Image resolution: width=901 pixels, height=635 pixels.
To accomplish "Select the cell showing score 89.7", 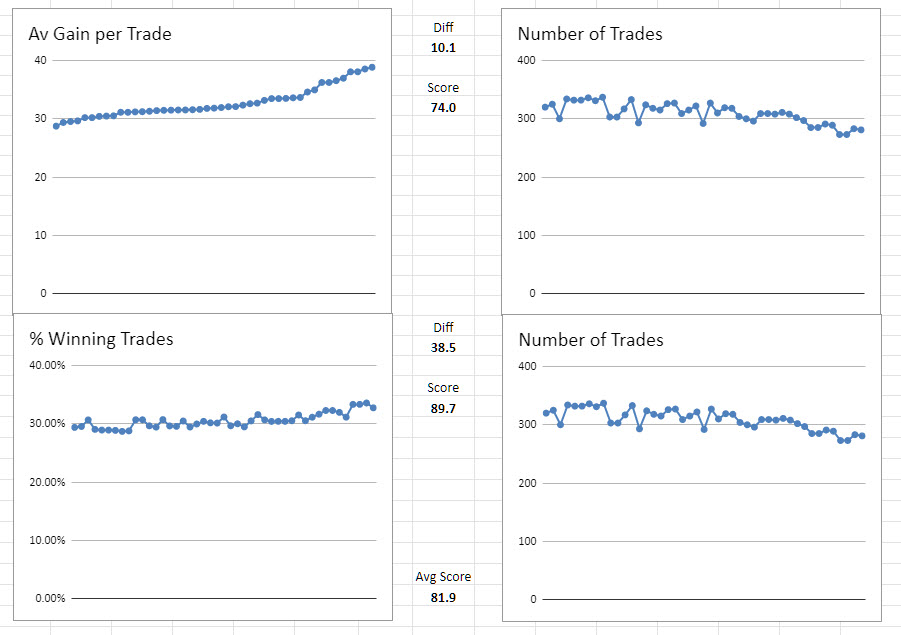I will pyautogui.click(x=443, y=408).
